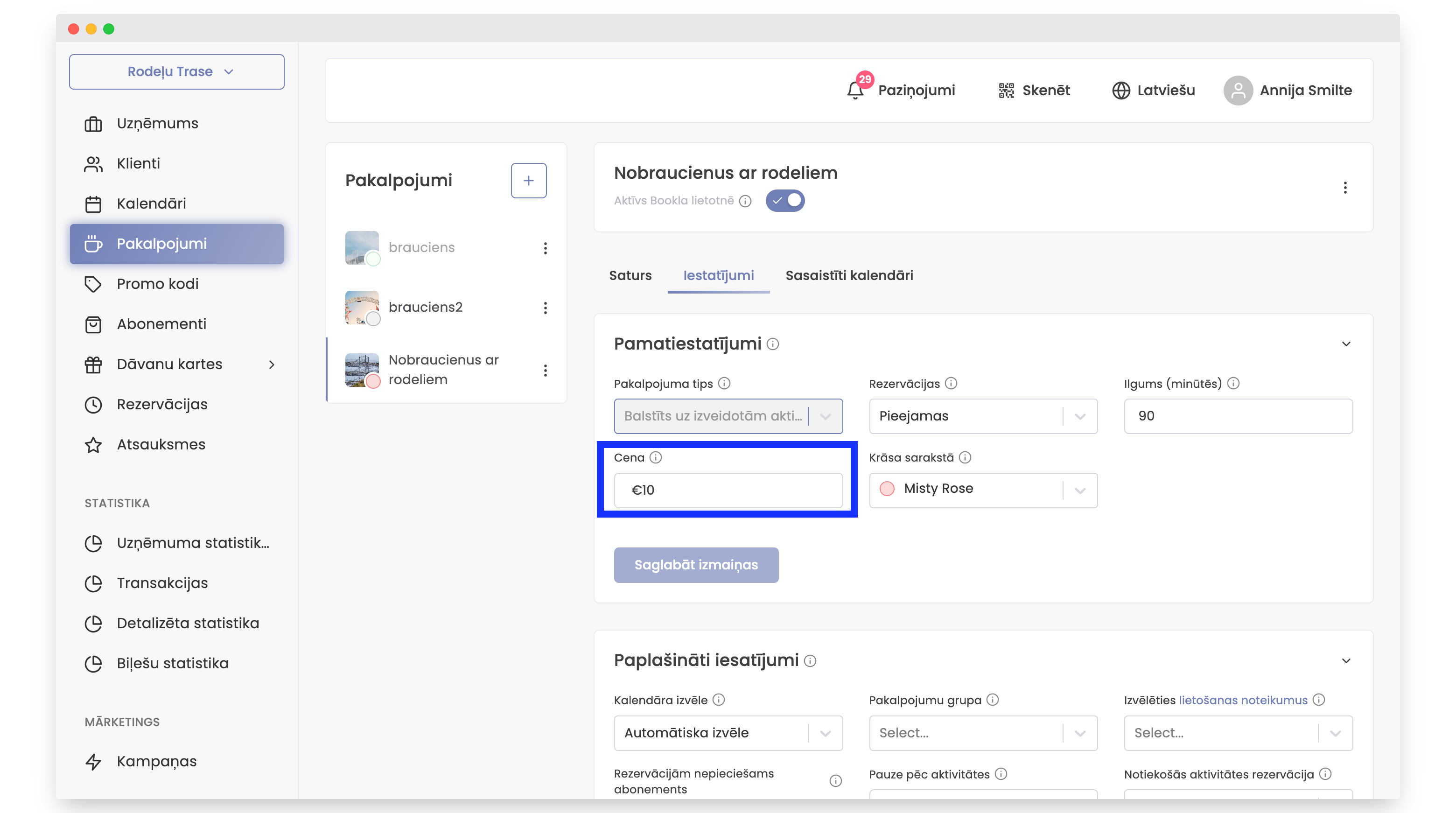Viewport: 1456px width, 813px height.
Task: Open three-dot menu for brauciens2
Action: tap(545, 308)
